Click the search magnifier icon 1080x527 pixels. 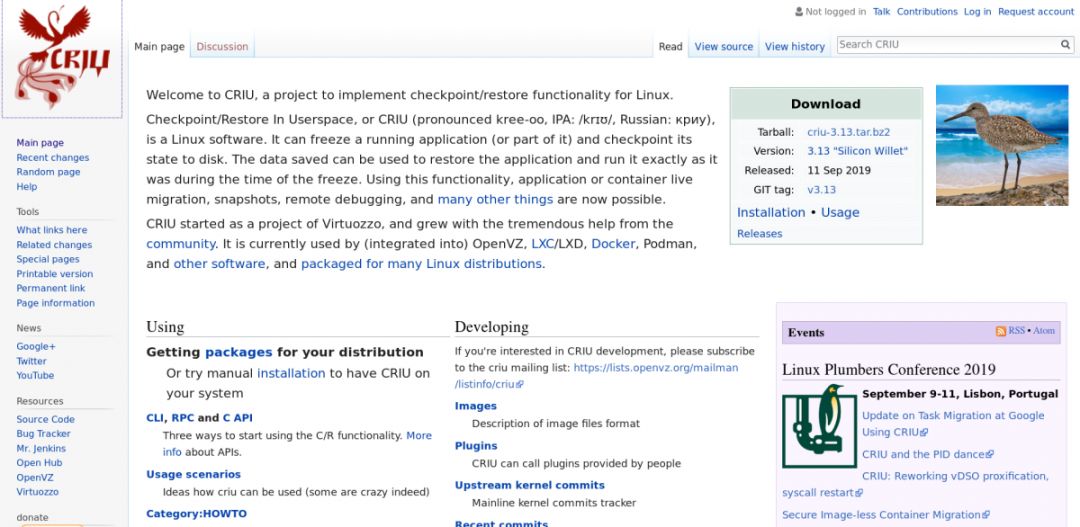pyautogui.click(x=1066, y=45)
